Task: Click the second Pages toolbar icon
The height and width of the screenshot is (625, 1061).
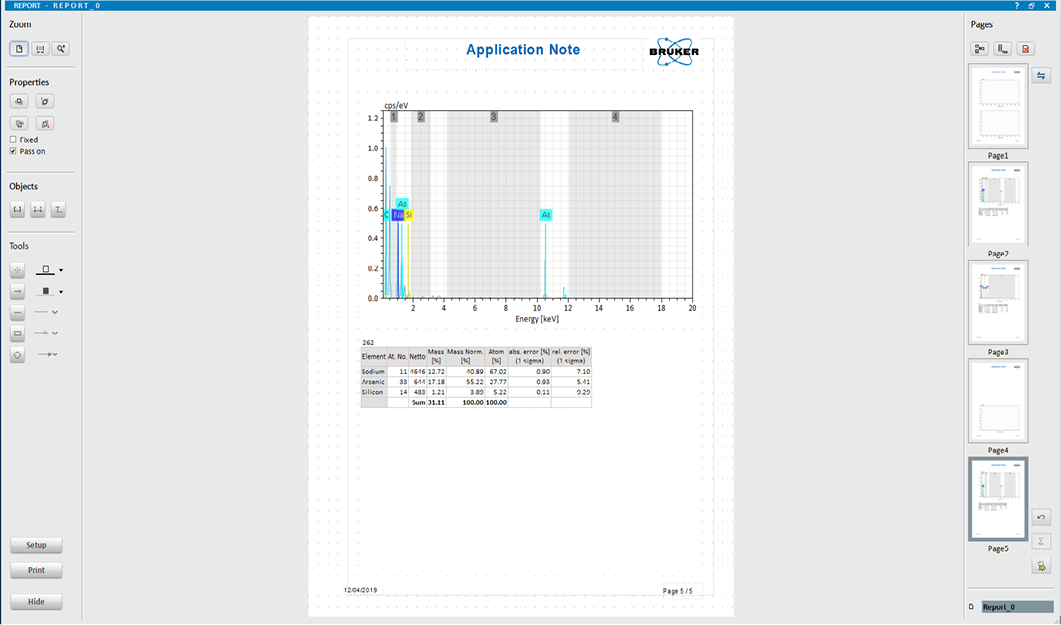Action: tap(1003, 49)
